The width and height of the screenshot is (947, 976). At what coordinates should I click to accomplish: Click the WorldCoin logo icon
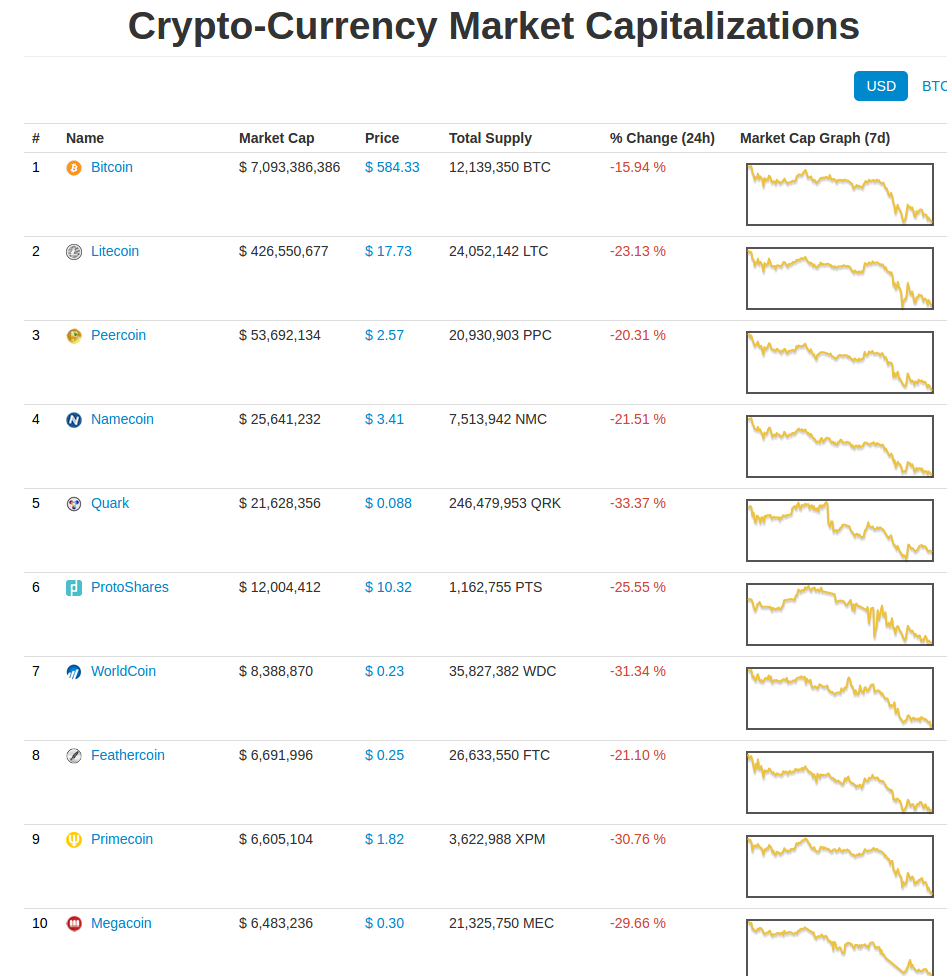coord(74,672)
